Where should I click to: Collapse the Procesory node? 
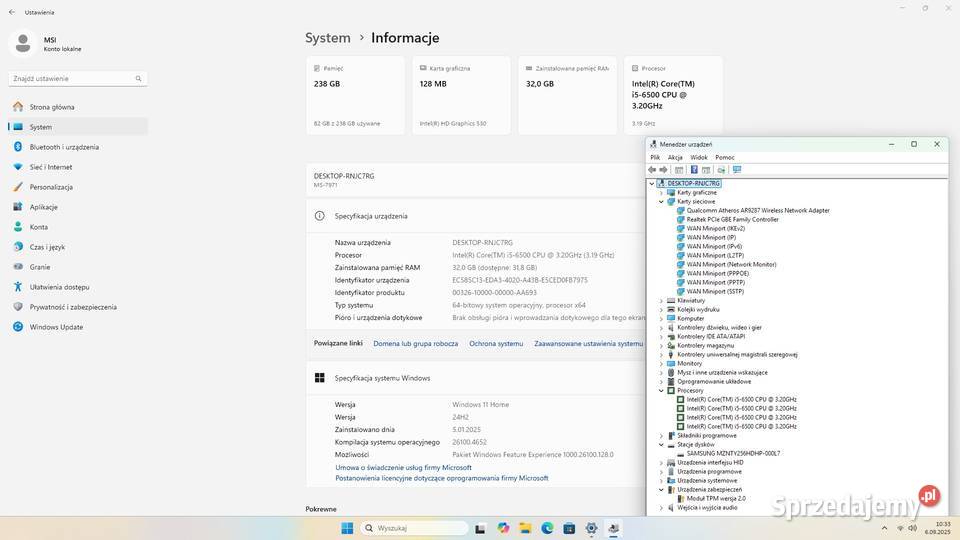click(x=661, y=391)
